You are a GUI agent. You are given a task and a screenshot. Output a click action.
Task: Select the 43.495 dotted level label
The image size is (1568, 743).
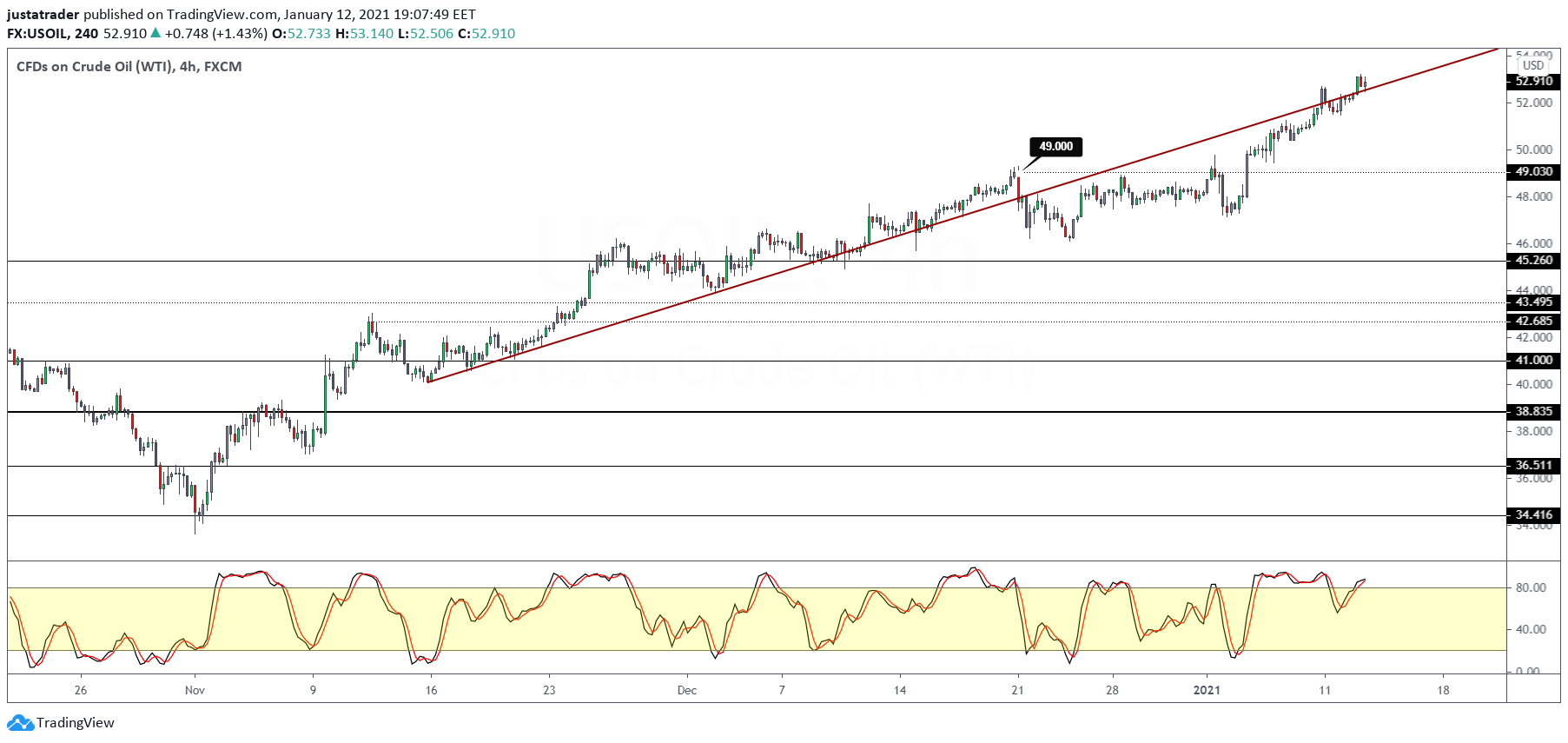(x=1533, y=302)
